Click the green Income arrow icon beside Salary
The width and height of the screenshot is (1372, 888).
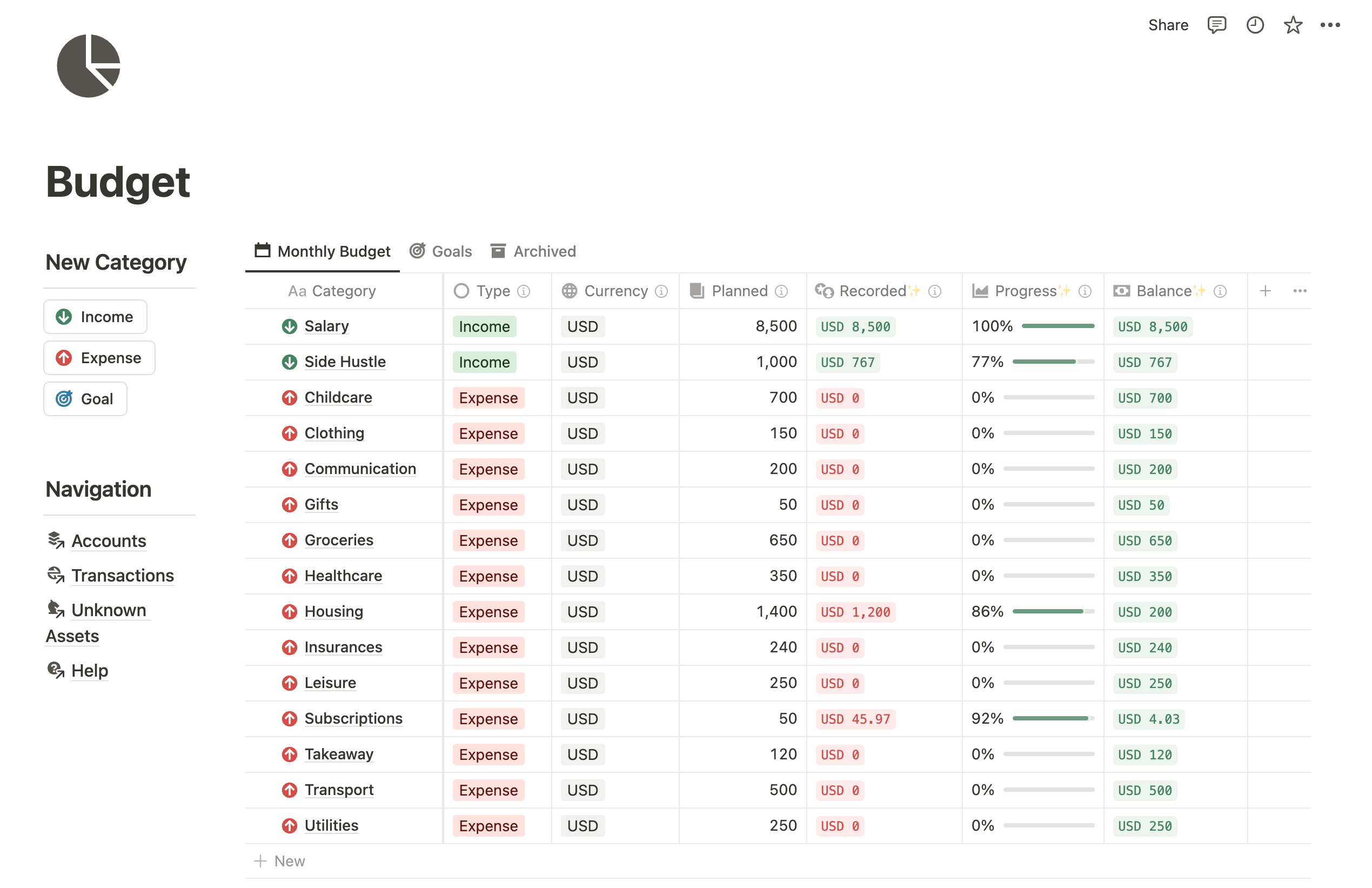tap(290, 326)
